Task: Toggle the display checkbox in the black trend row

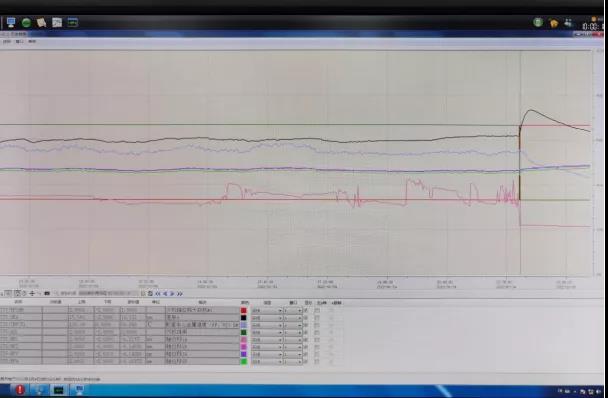Action: click(x=306, y=318)
